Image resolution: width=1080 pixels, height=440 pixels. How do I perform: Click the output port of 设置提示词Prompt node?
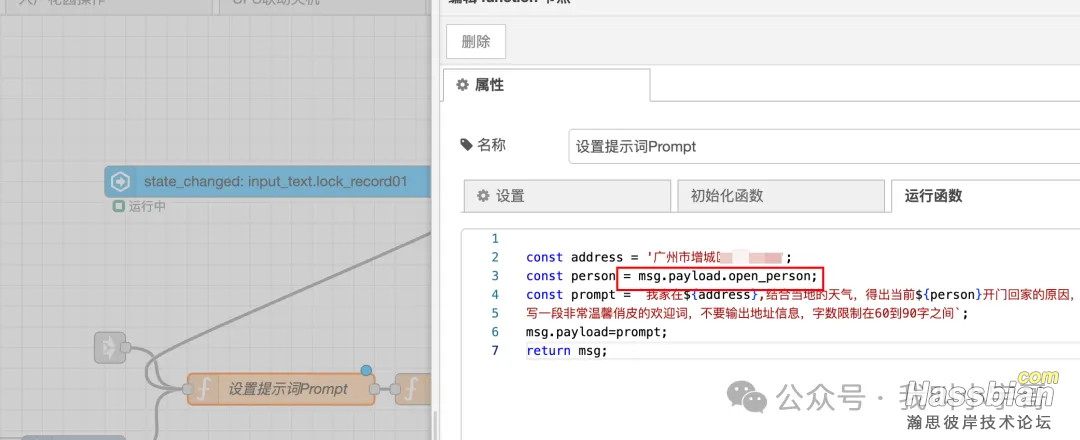pos(375,389)
